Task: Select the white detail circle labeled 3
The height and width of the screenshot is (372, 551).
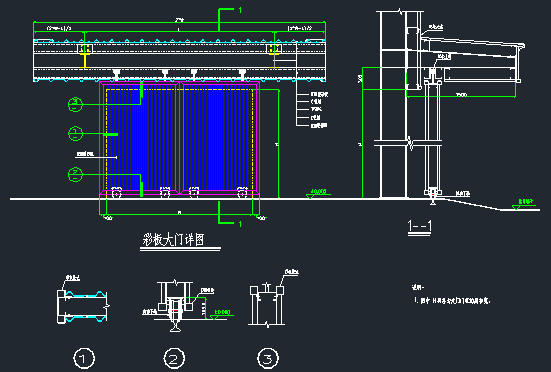Action: [268, 359]
